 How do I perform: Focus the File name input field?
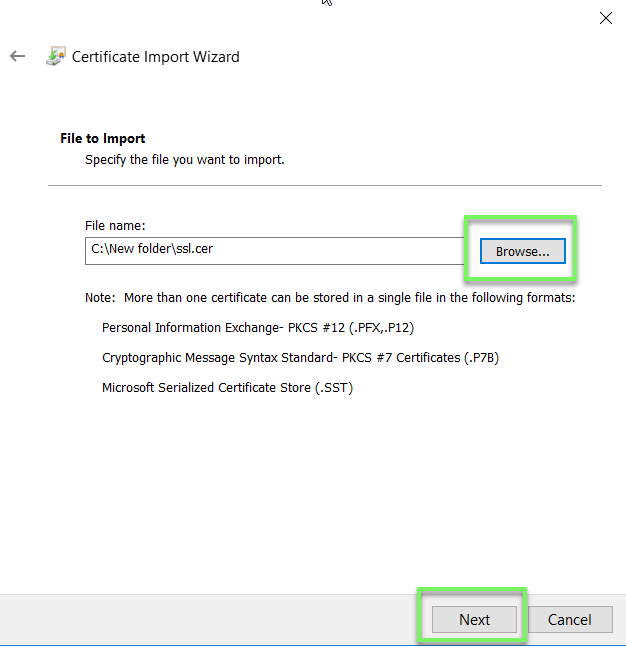coord(274,250)
